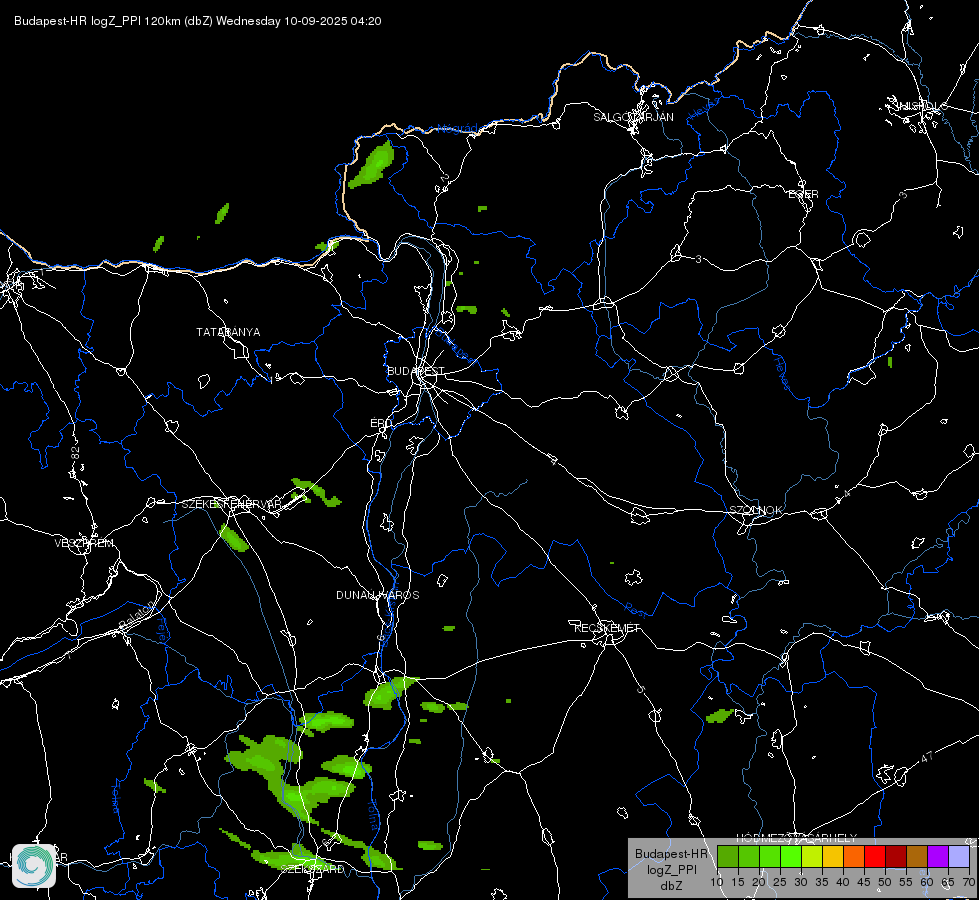The width and height of the screenshot is (979, 900).
Task: Click the BUDAPEST city label
Action: click(415, 371)
